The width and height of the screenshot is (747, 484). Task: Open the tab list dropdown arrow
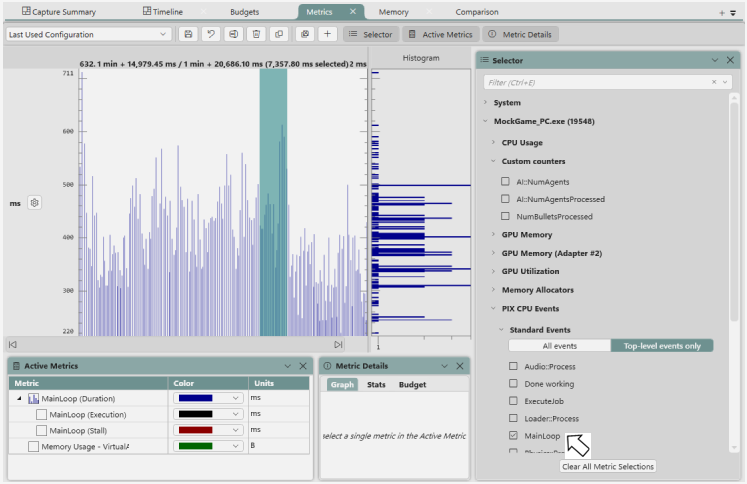pyautogui.click(x=733, y=13)
